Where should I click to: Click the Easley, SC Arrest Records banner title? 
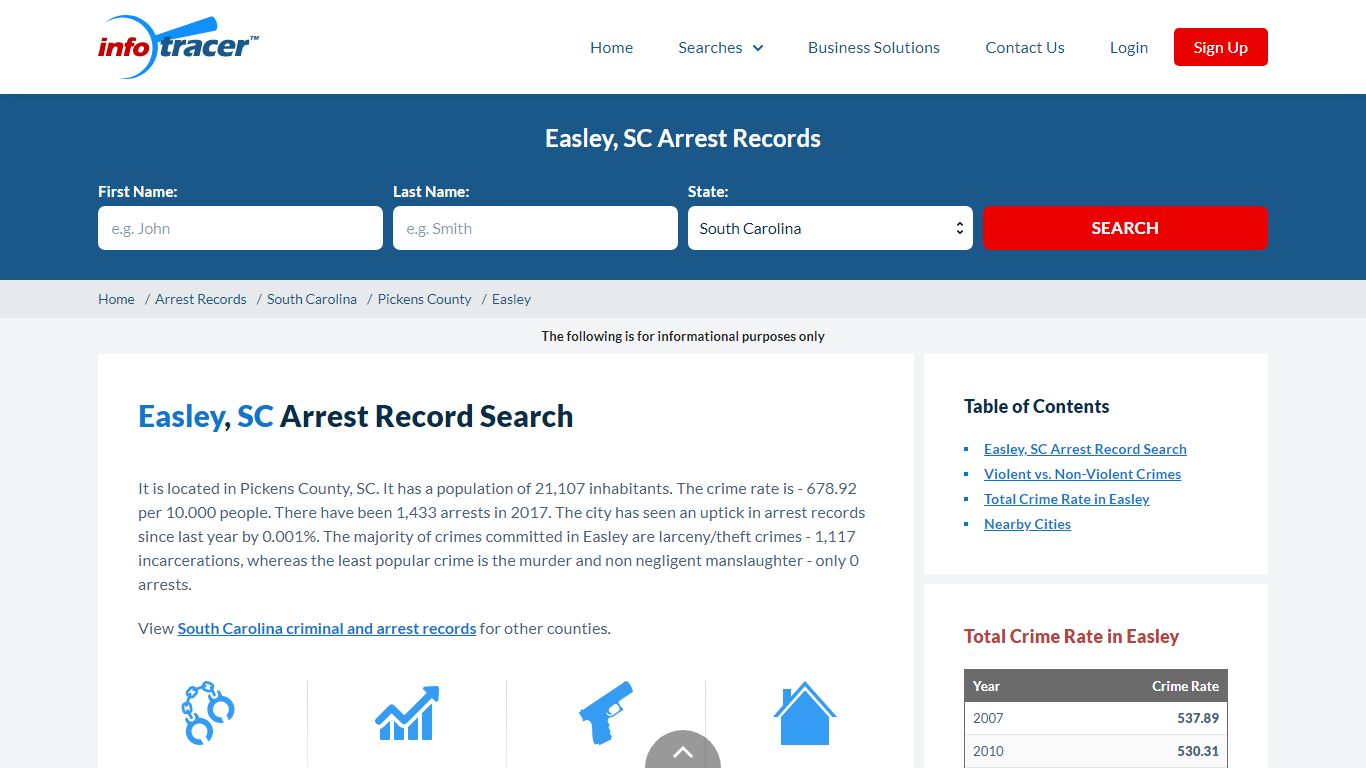[x=683, y=138]
